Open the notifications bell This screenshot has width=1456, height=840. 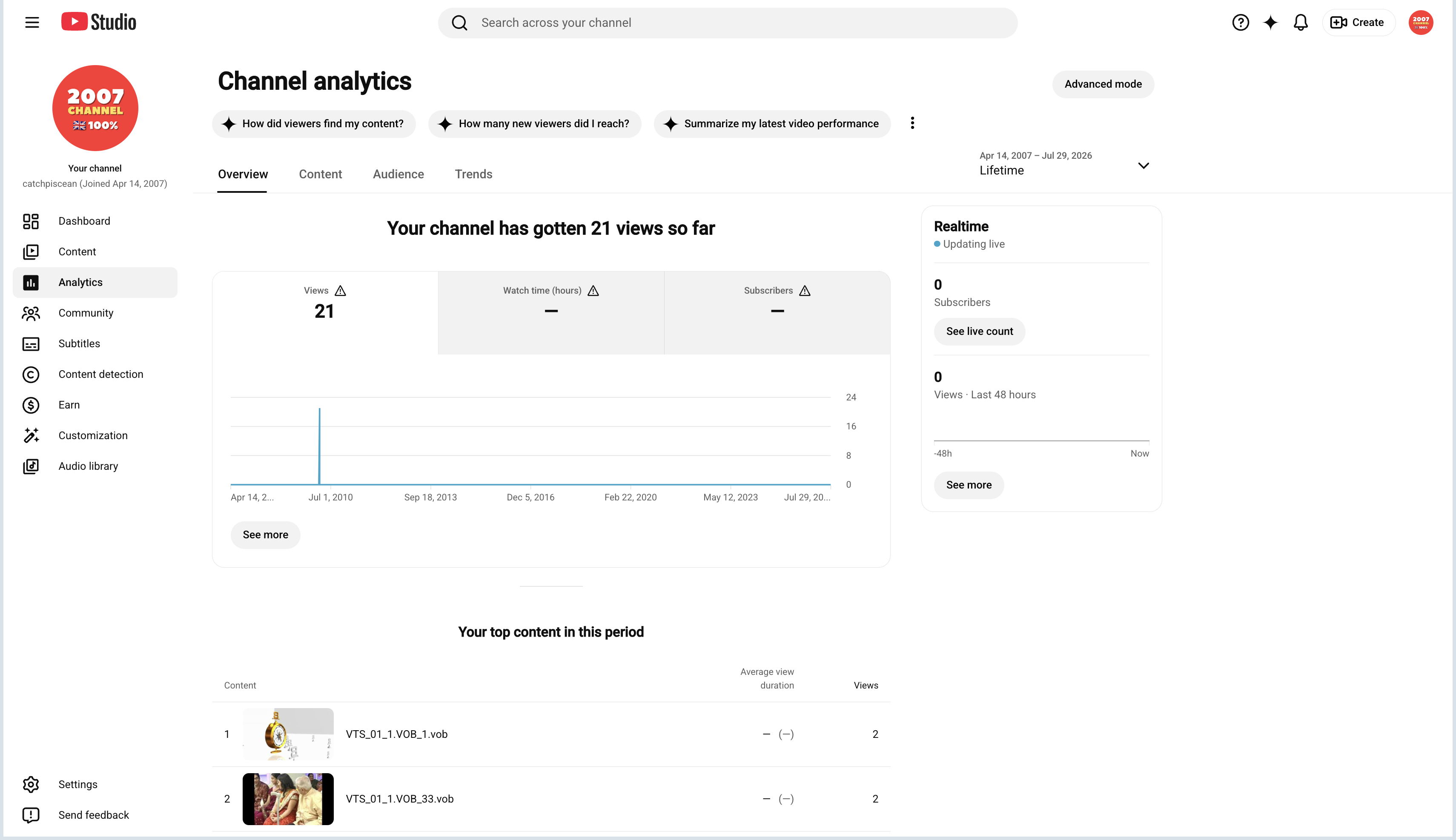(1300, 23)
